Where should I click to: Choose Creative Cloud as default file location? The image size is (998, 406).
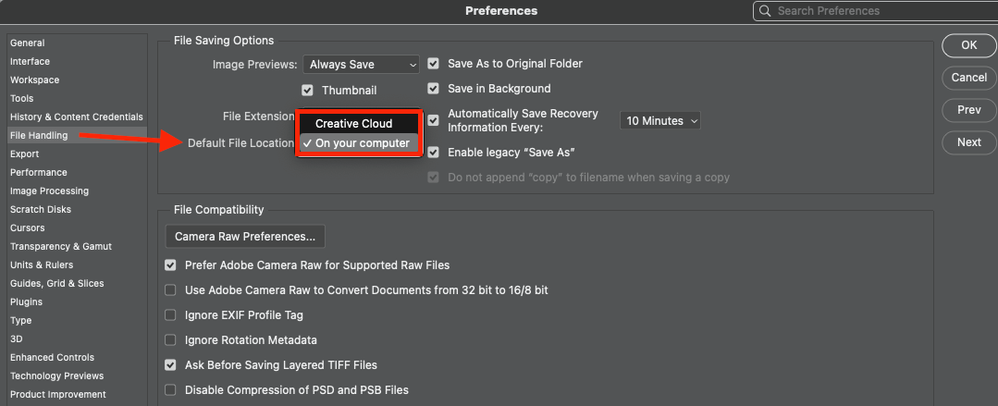click(x=354, y=124)
